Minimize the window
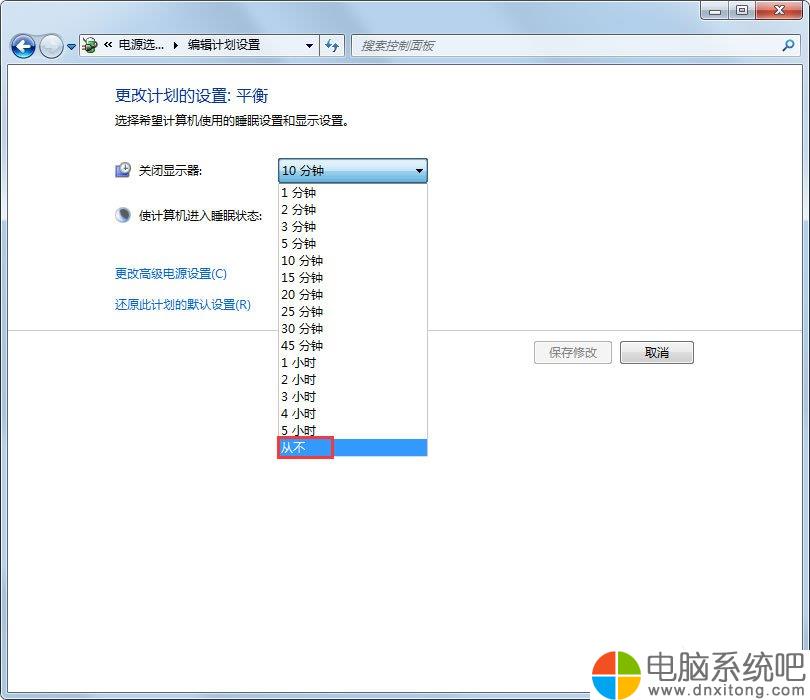 pyautogui.click(x=715, y=10)
